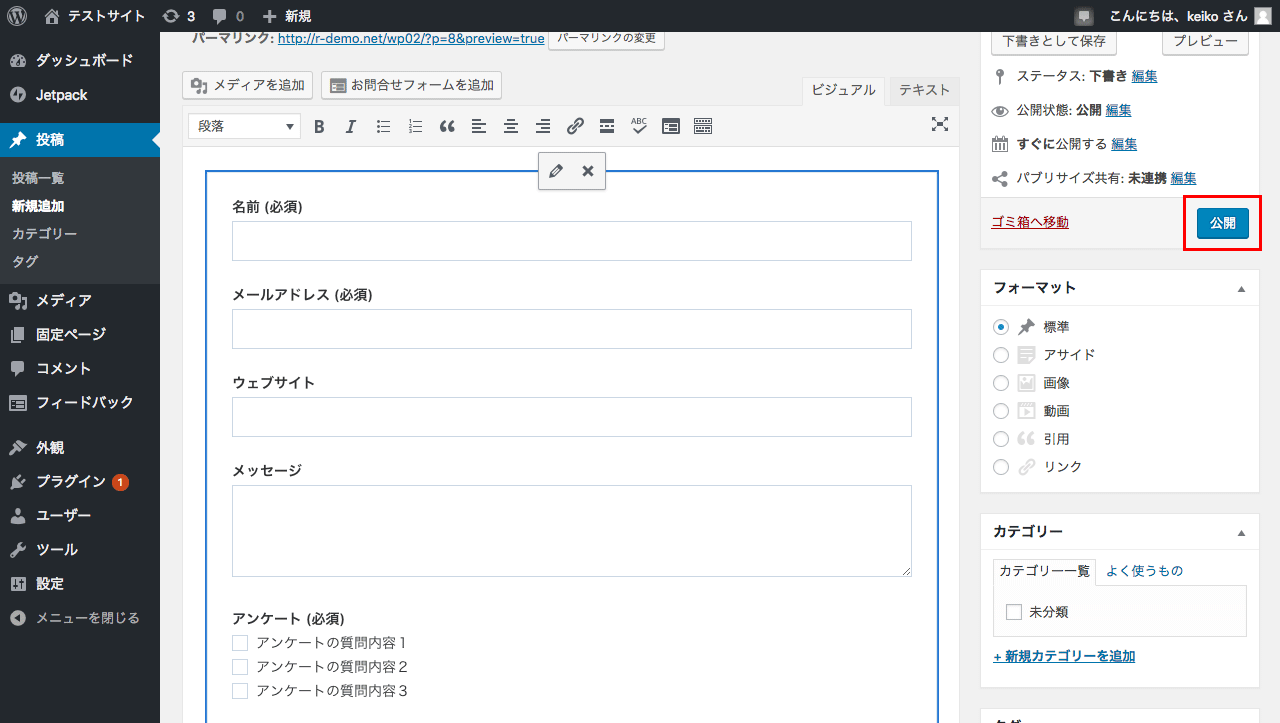Switch to よく使うもの tab
The width and height of the screenshot is (1280, 723).
(1145, 571)
